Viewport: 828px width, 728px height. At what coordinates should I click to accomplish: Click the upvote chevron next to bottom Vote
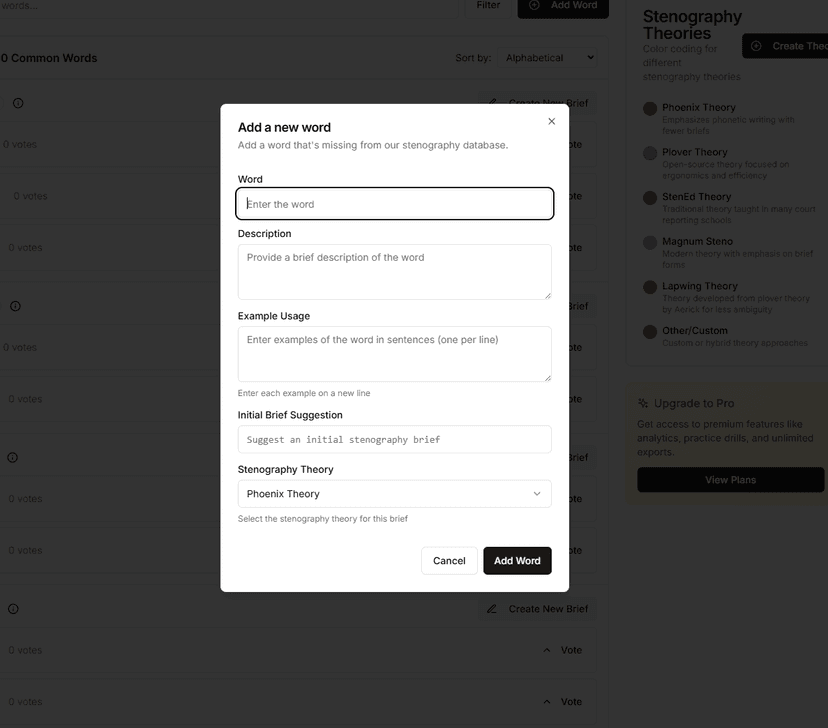[547, 702]
